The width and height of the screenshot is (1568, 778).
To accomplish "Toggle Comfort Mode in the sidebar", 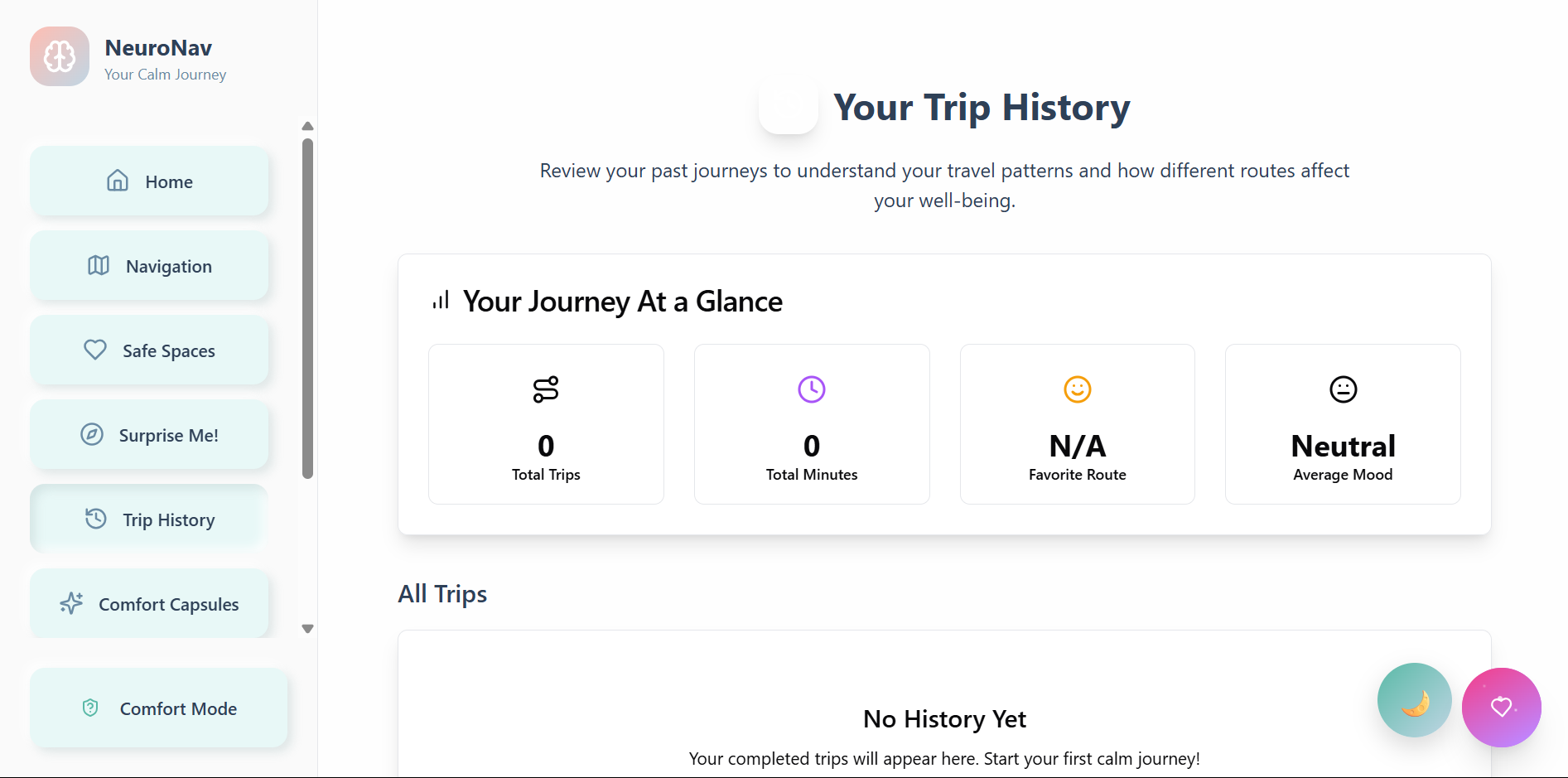I will click(159, 708).
